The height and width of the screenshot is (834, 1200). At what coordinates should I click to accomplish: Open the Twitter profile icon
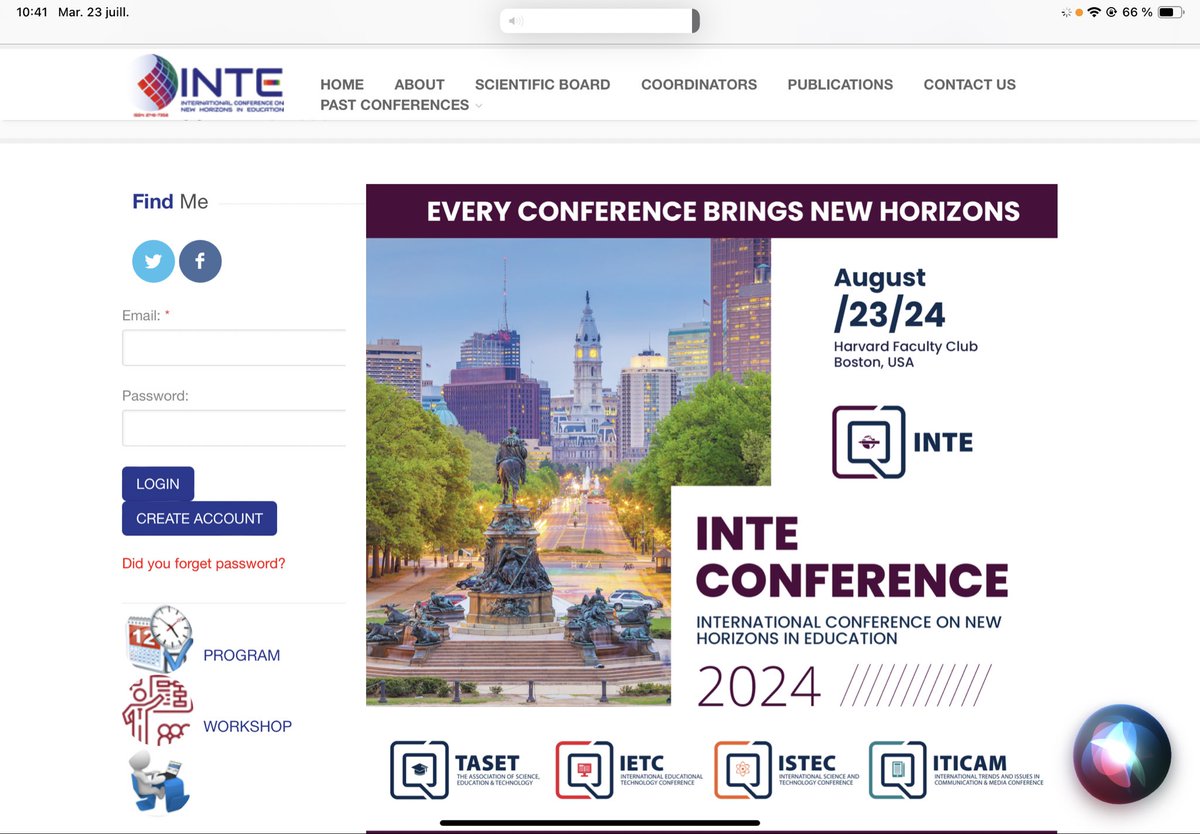(153, 262)
